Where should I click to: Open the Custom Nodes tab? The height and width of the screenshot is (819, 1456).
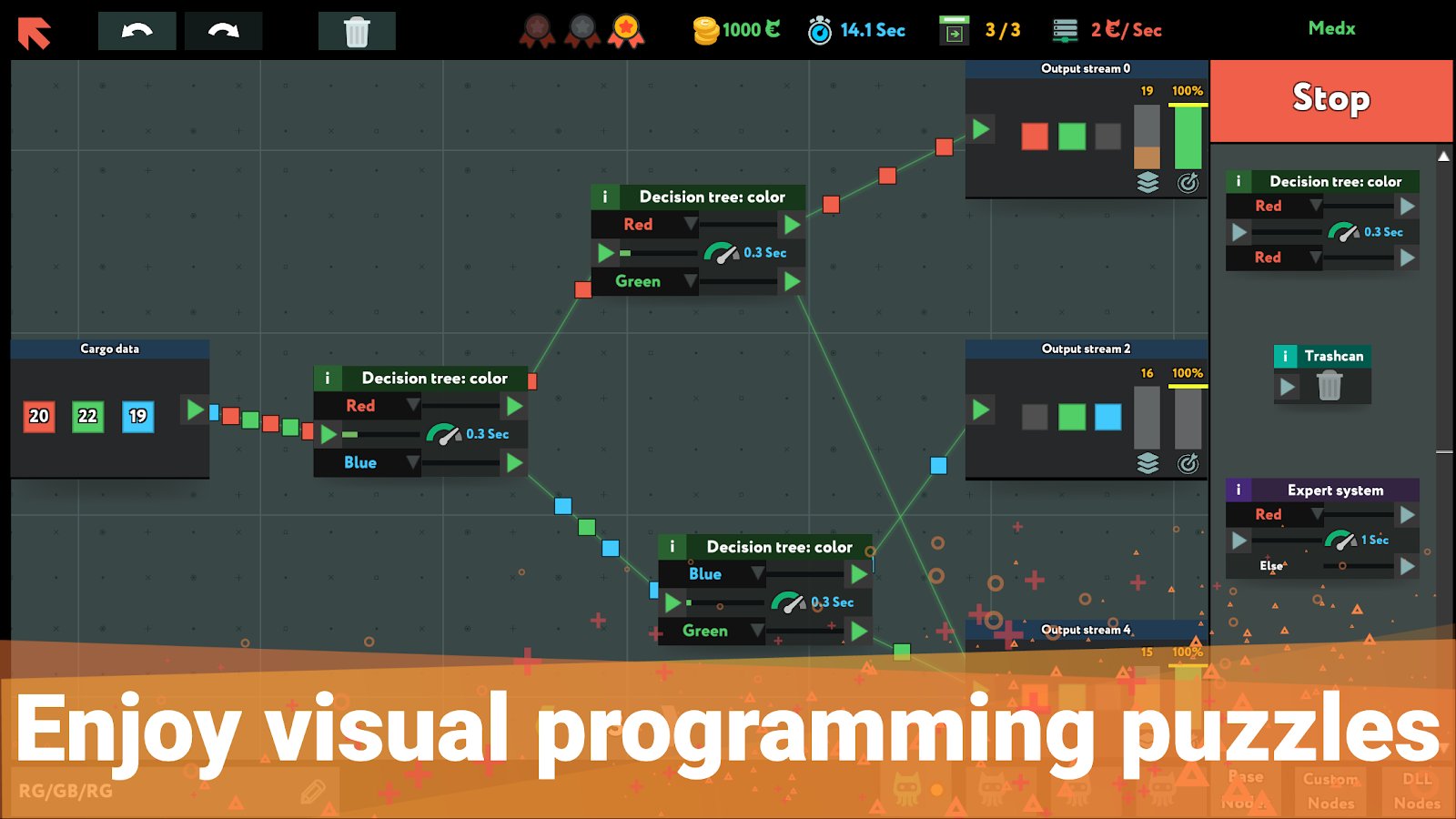pyautogui.click(x=1330, y=791)
